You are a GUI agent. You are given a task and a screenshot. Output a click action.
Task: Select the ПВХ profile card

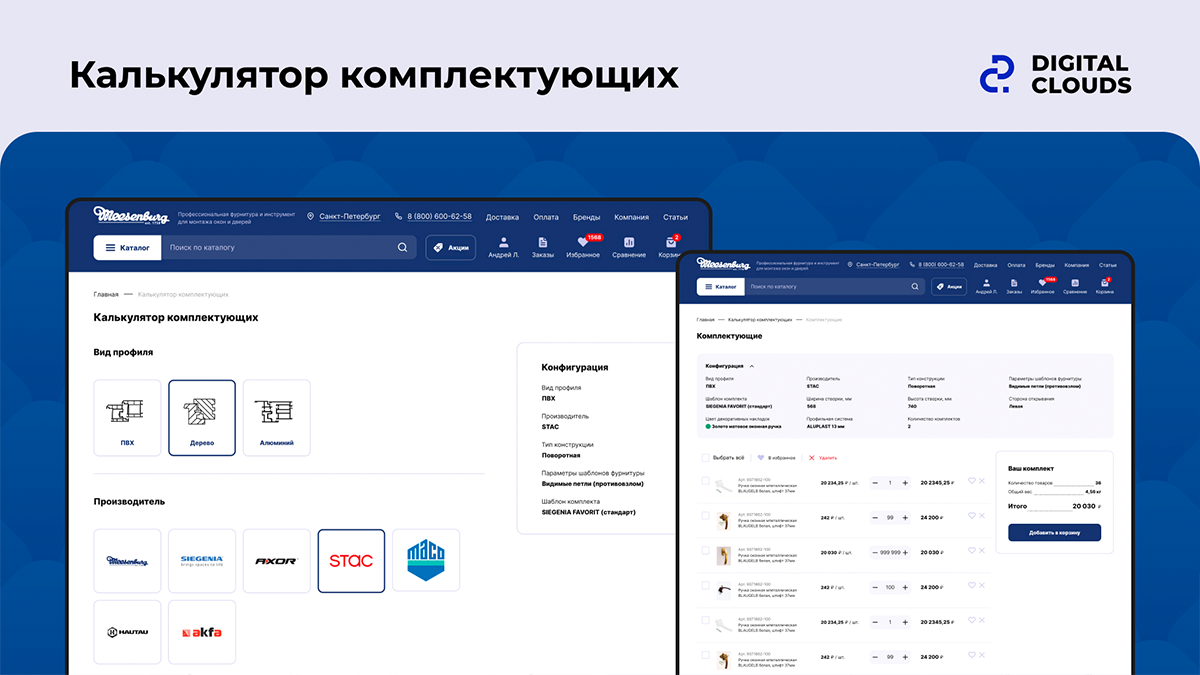(x=127, y=418)
